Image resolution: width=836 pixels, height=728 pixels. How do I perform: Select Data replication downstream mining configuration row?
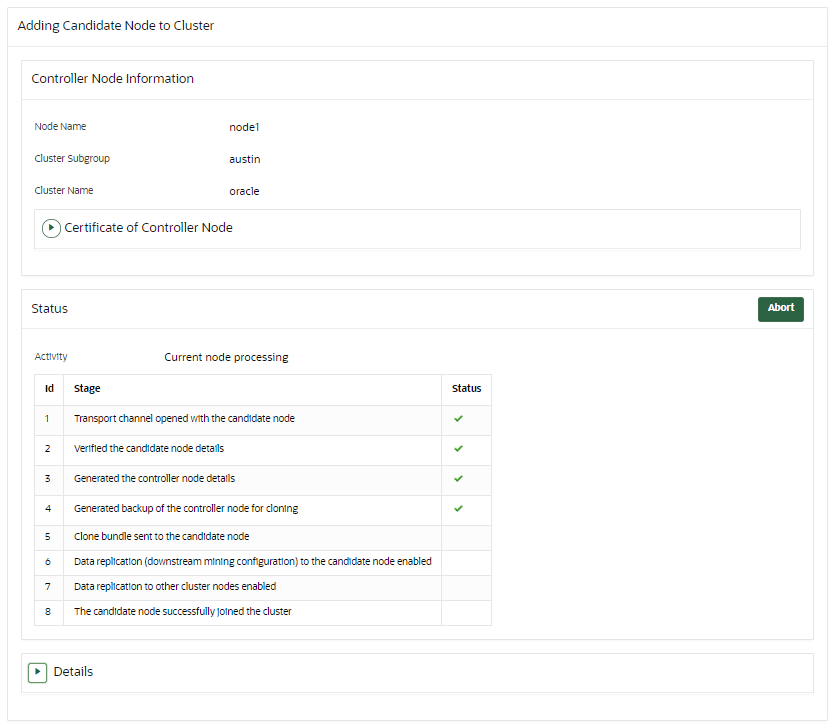[x=263, y=563]
